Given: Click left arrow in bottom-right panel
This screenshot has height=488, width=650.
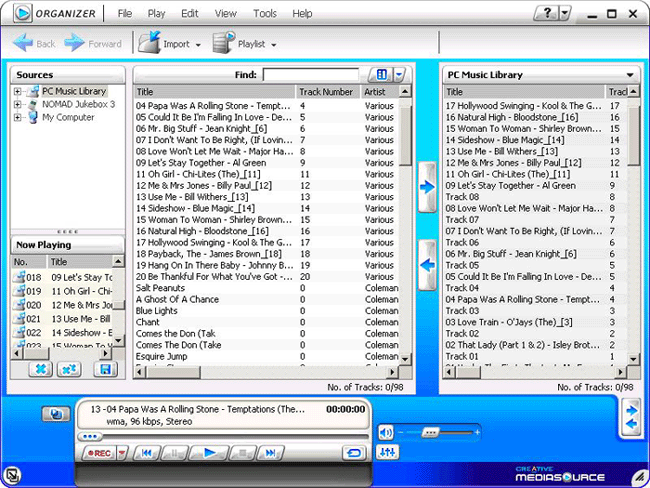Looking at the screenshot, I should pos(632,425).
